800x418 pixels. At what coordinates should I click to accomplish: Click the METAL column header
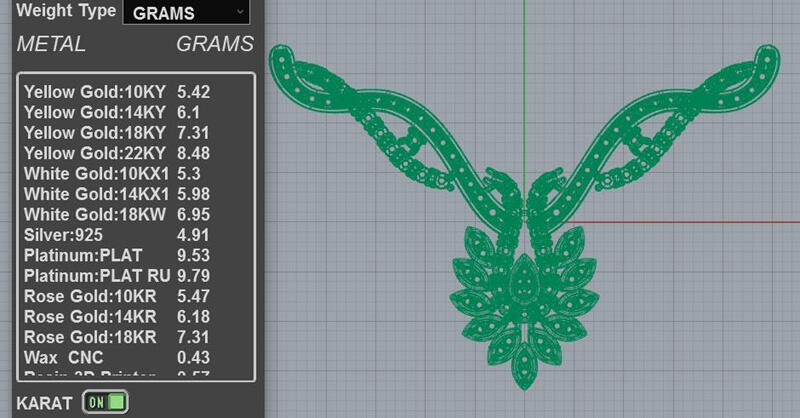click(51, 44)
